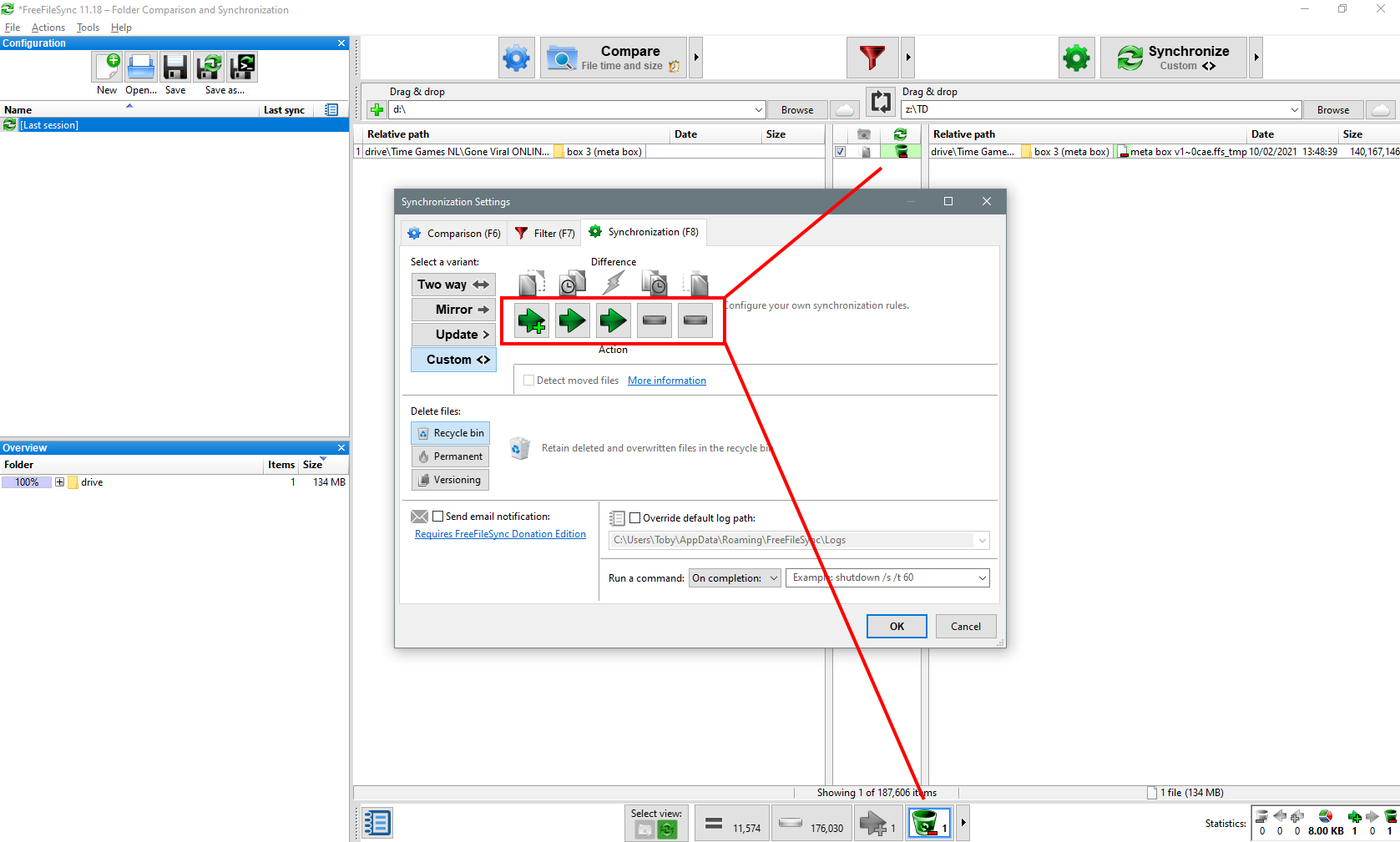
Task: Open the Tools menu
Action: click(x=88, y=28)
